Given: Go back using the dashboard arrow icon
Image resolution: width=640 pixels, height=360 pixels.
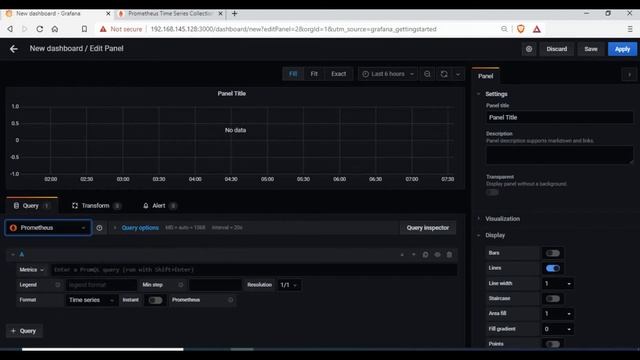Looking at the screenshot, I should tap(14, 49).
